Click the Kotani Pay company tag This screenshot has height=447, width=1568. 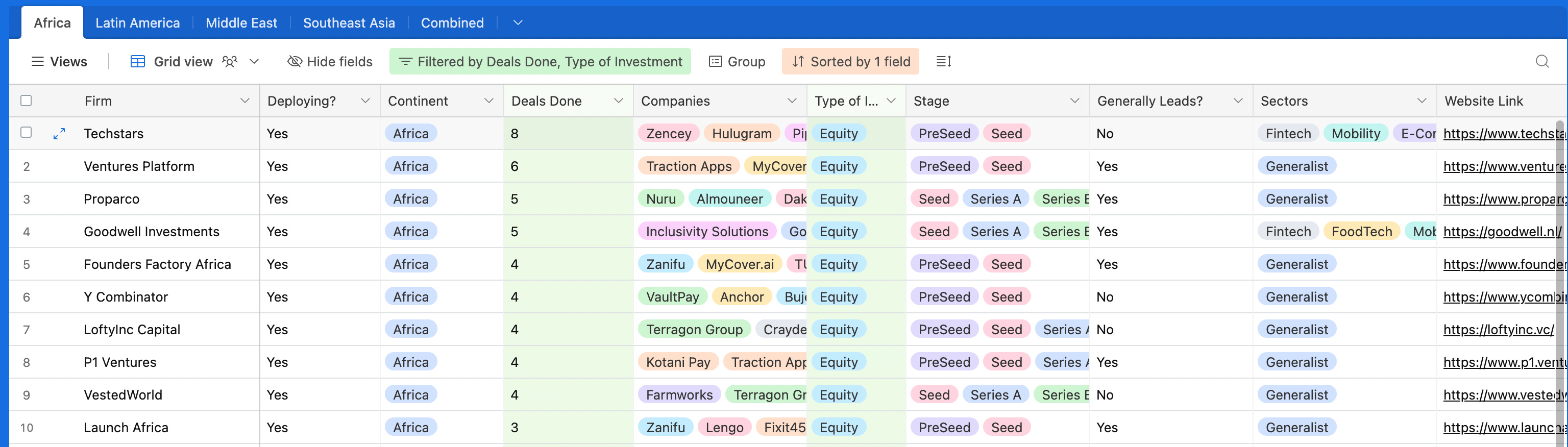click(678, 362)
